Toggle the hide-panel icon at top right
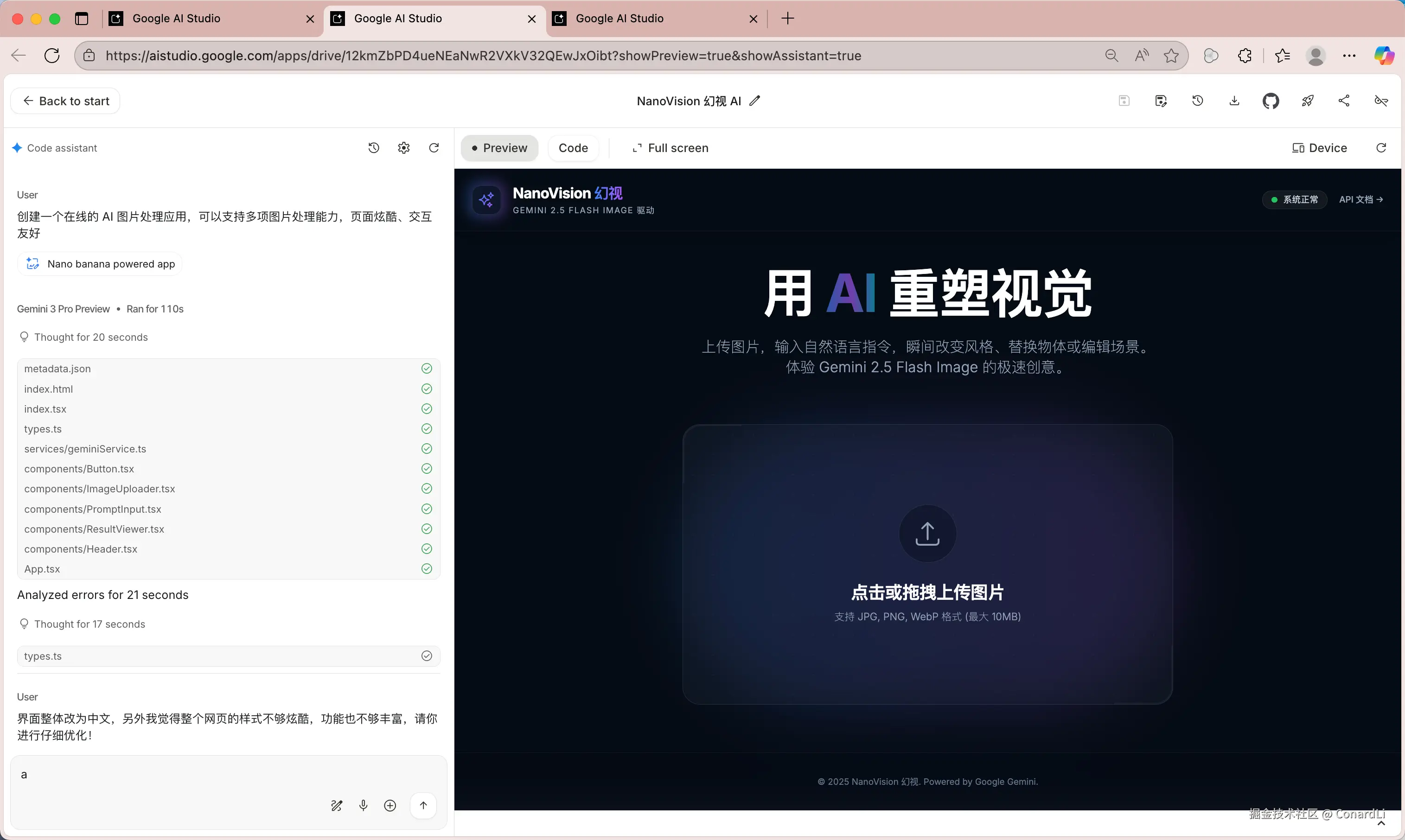The image size is (1405, 840). pyautogui.click(x=1381, y=101)
